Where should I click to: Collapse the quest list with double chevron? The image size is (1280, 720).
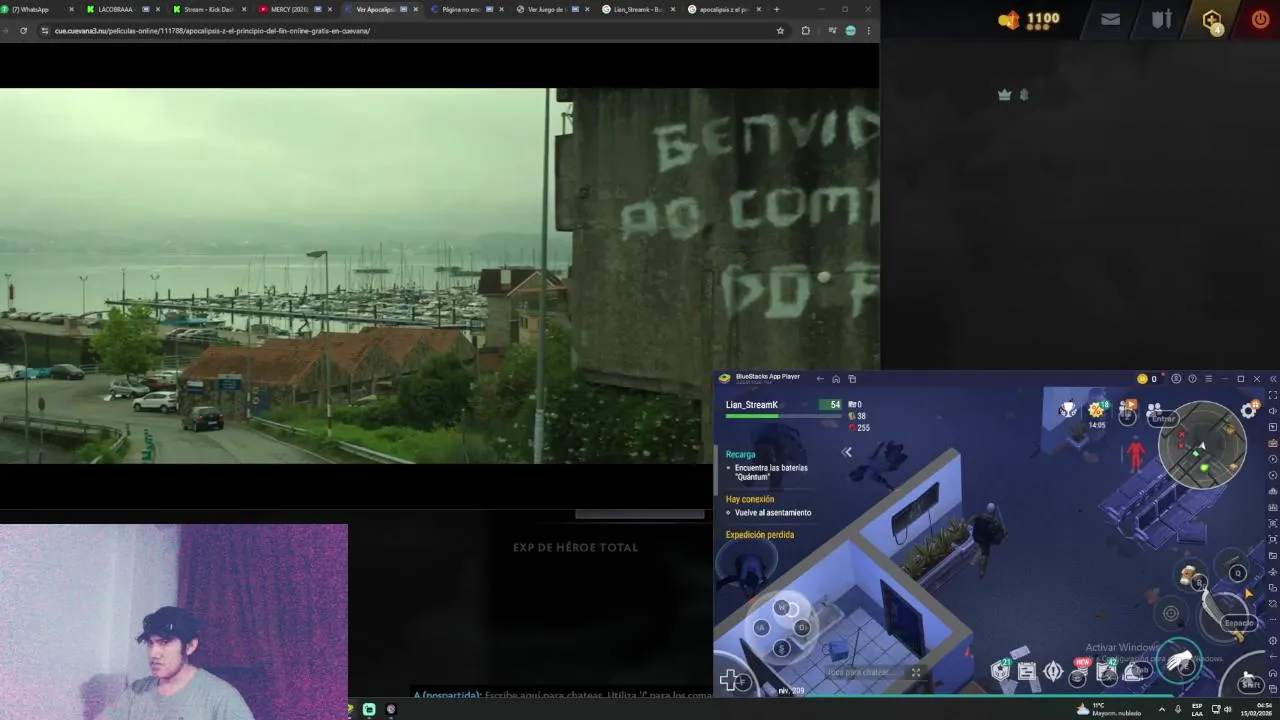pos(847,452)
